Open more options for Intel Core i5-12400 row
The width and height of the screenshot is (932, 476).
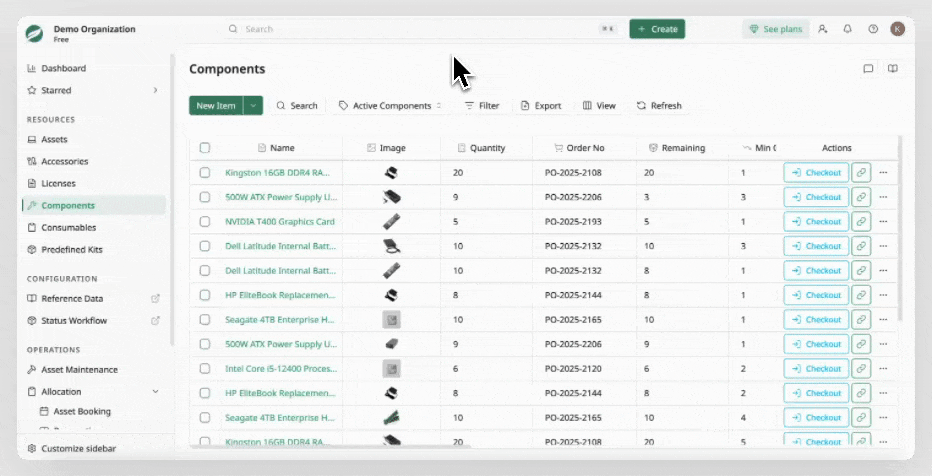(x=883, y=368)
